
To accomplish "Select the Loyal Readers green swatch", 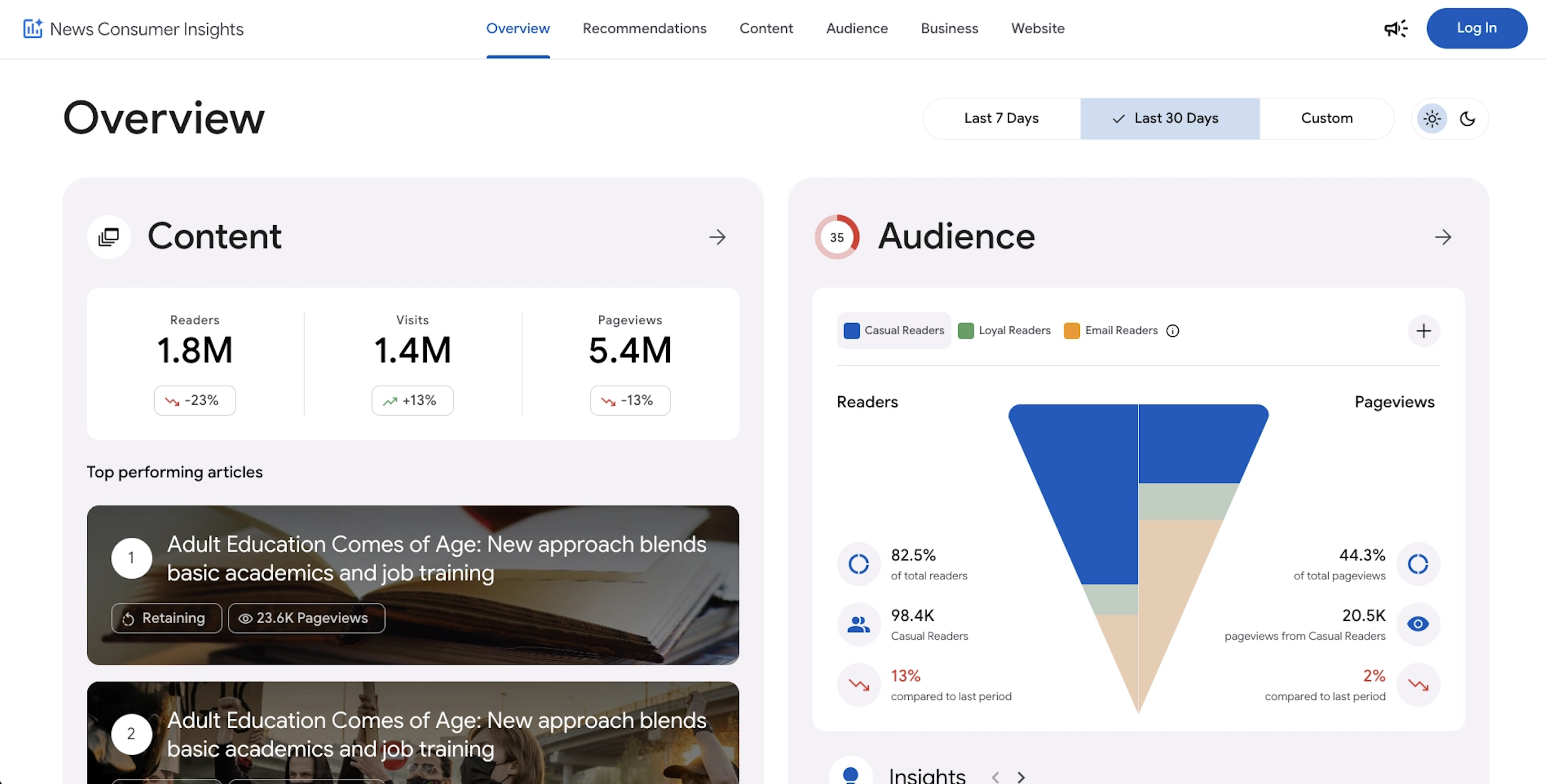I will (965, 331).
